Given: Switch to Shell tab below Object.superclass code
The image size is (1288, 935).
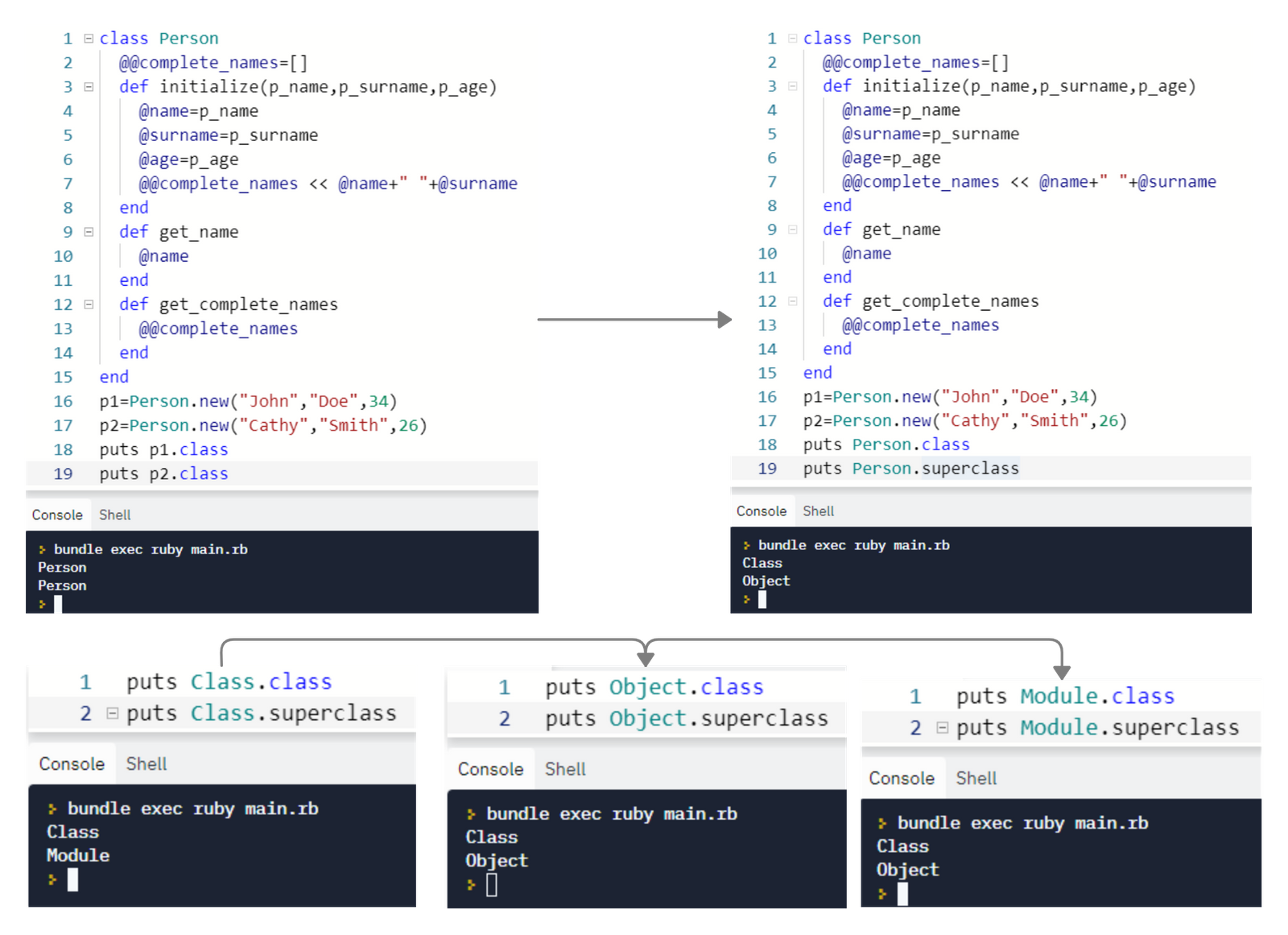Looking at the screenshot, I should tap(565, 769).
